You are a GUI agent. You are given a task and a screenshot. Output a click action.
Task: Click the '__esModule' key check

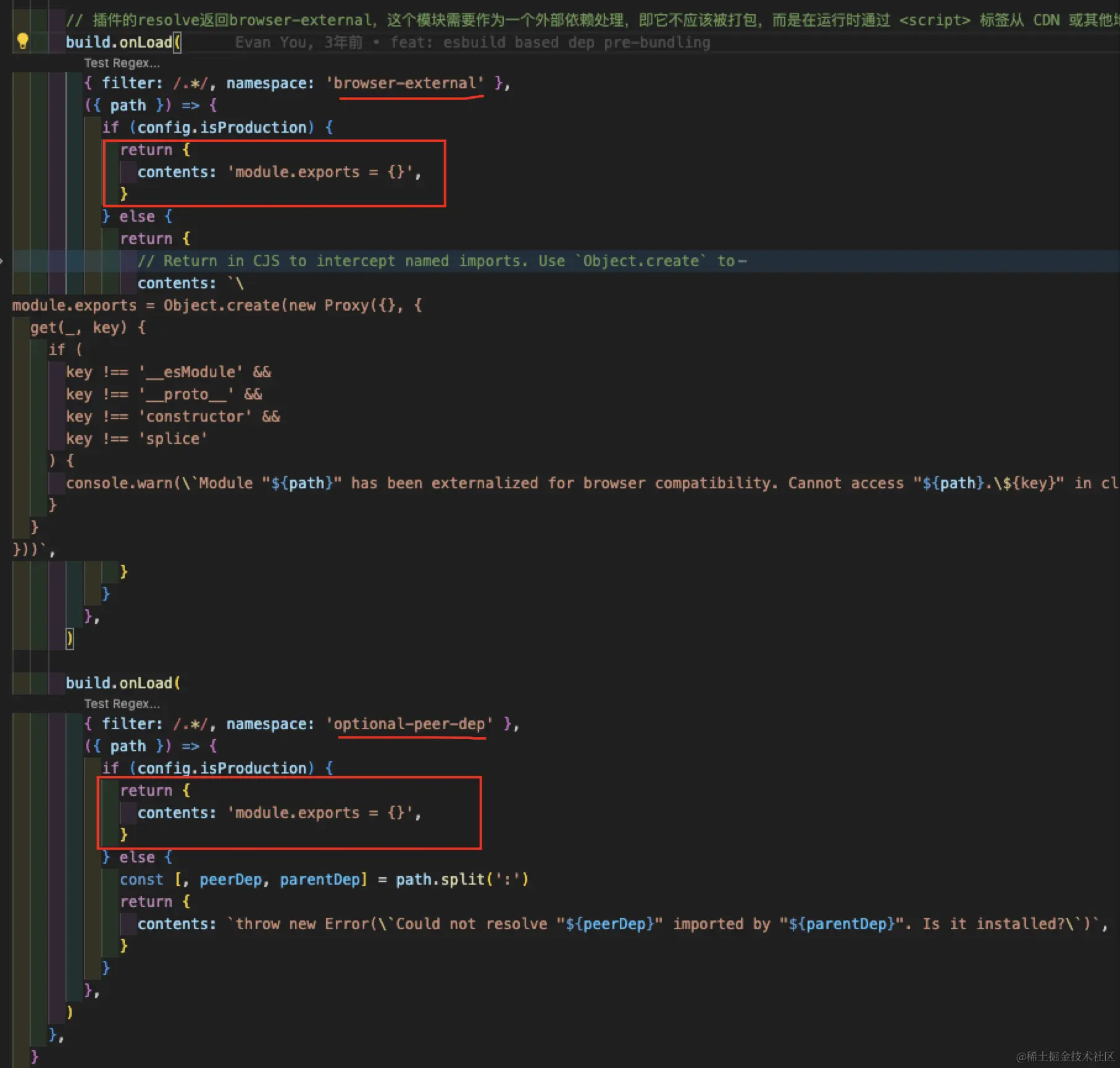click(169, 372)
